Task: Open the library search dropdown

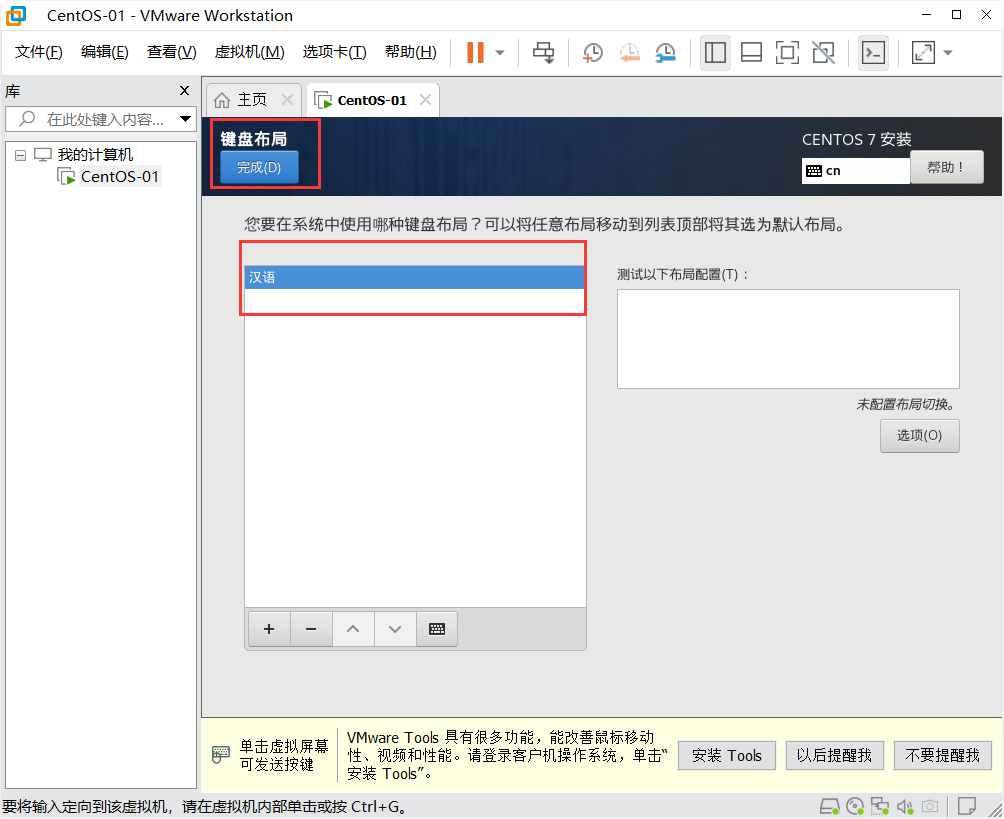Action: (184, 118)
